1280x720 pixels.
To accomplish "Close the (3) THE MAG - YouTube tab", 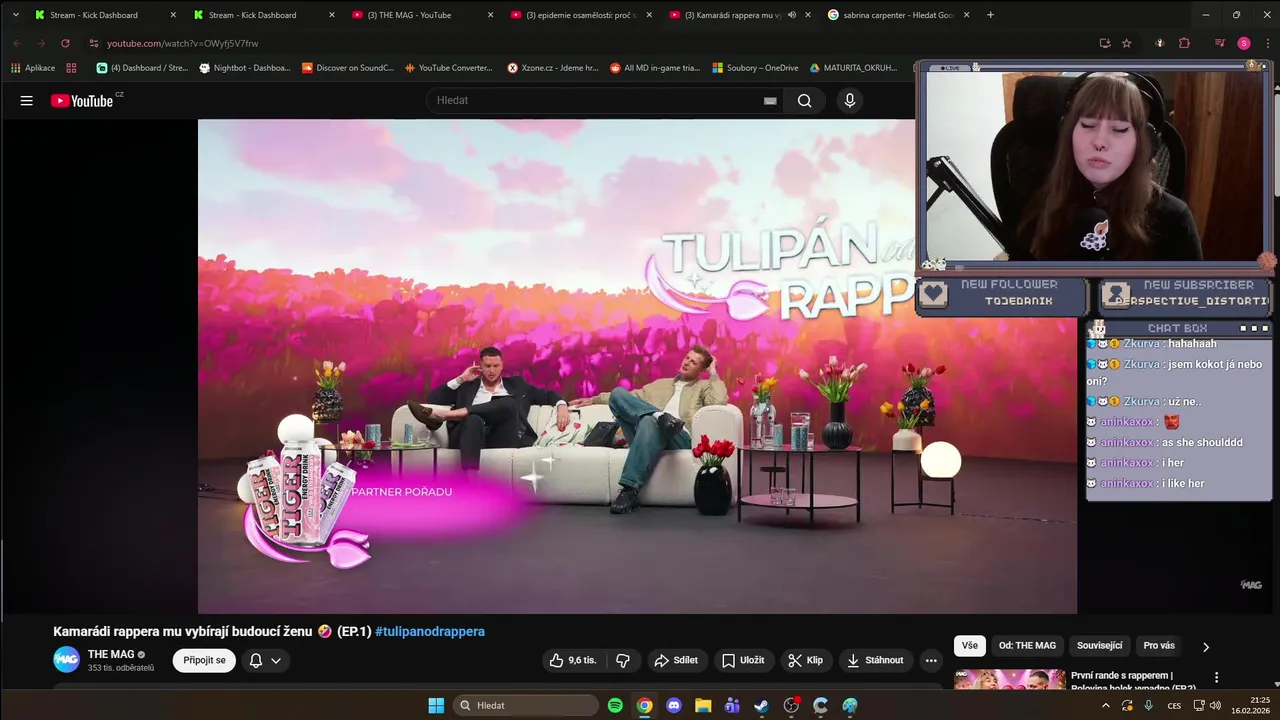I will click(x=490, y=15).
